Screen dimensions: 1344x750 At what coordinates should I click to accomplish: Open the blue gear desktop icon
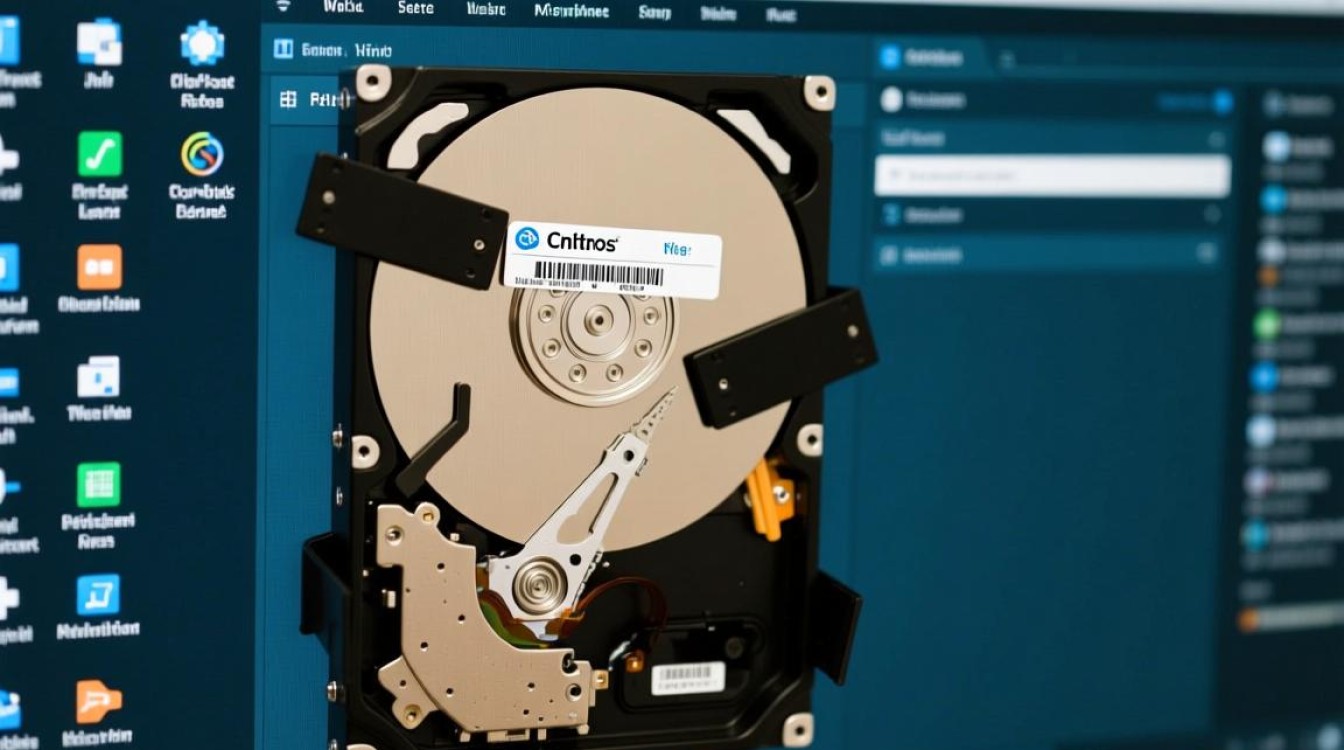coord(201,44)
